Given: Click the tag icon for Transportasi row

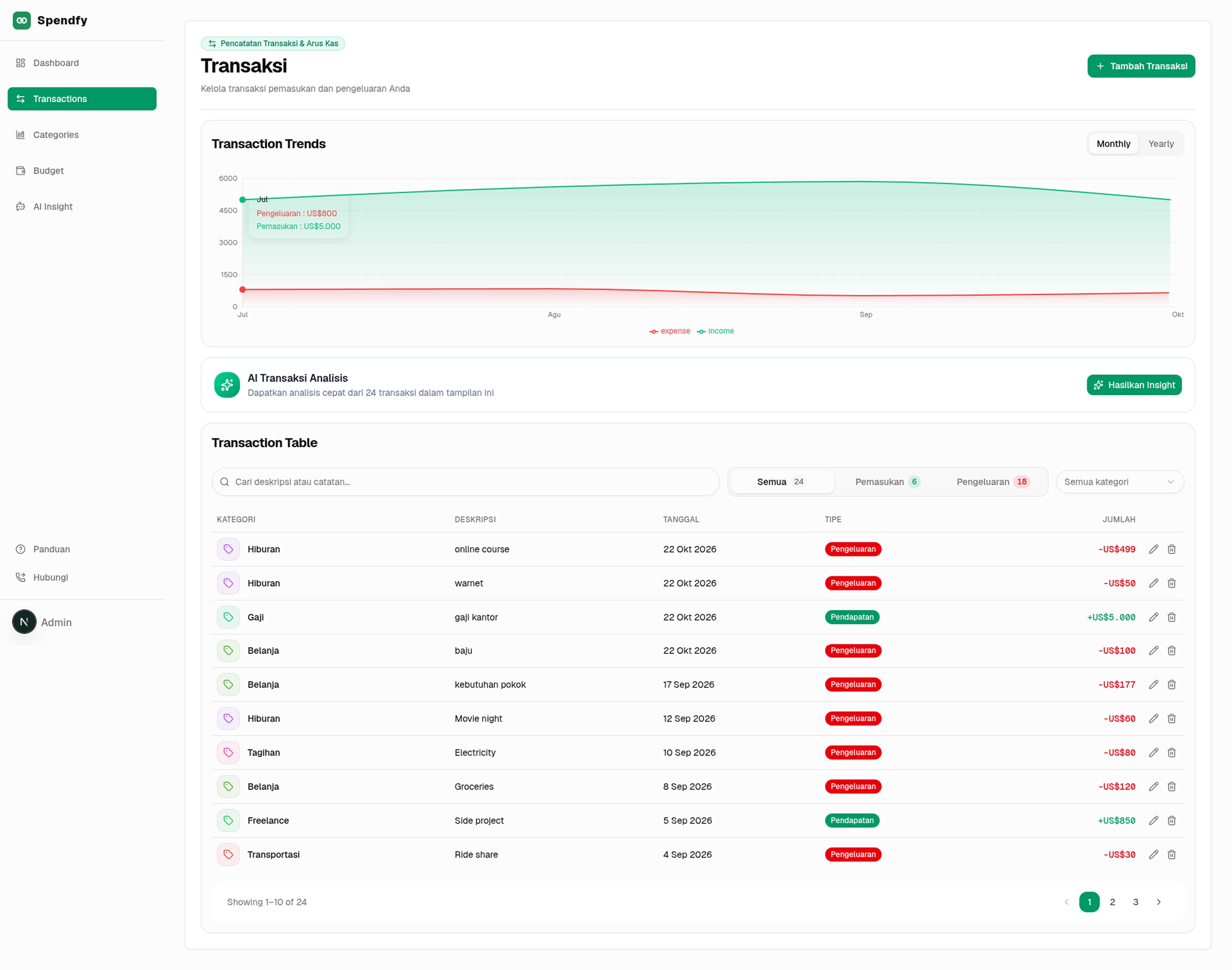Looking at the screenshot, I should (x=228, y=855).
